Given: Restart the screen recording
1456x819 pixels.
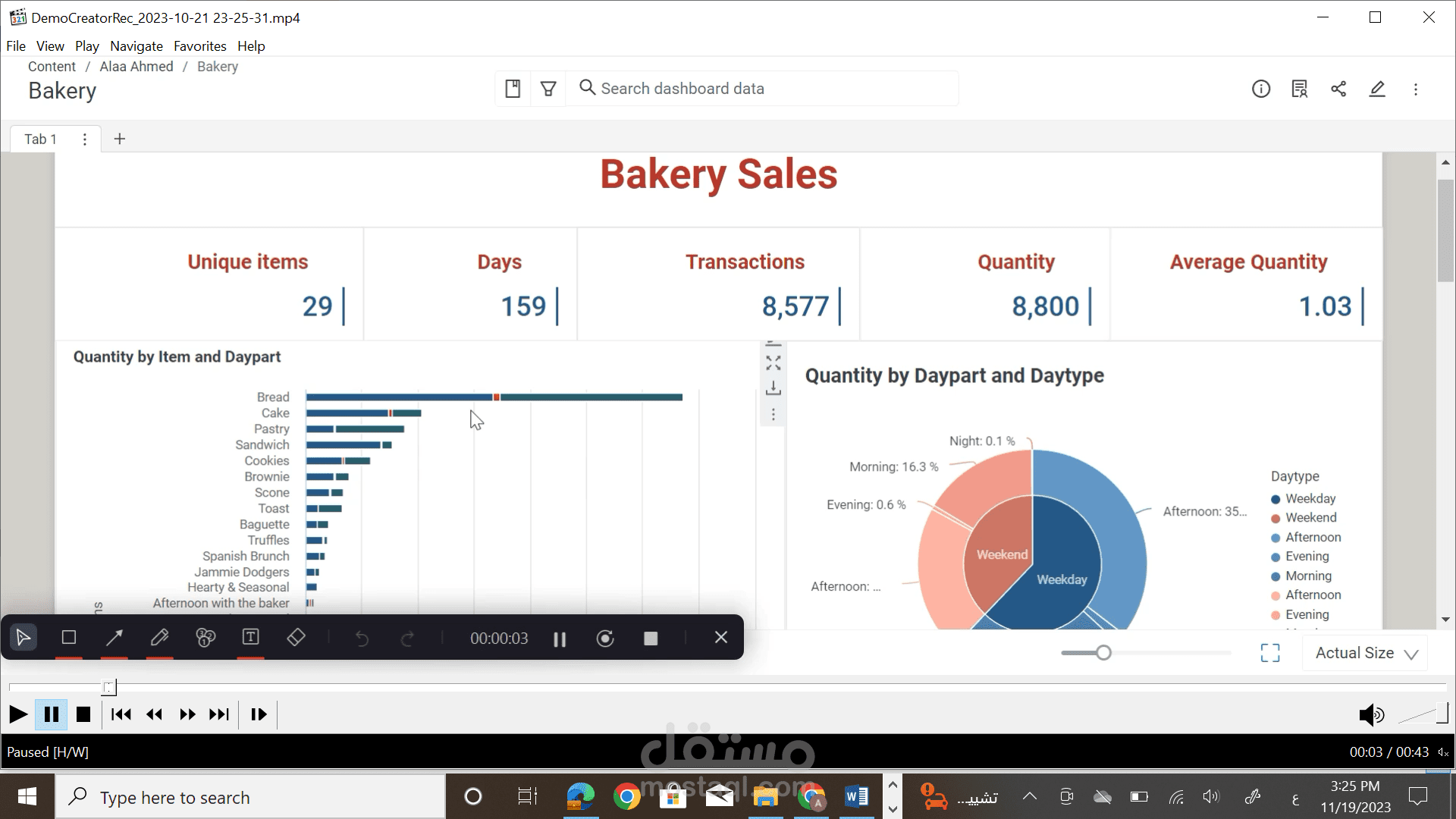Looking at the screenshot, I should (x=605, y=639).
